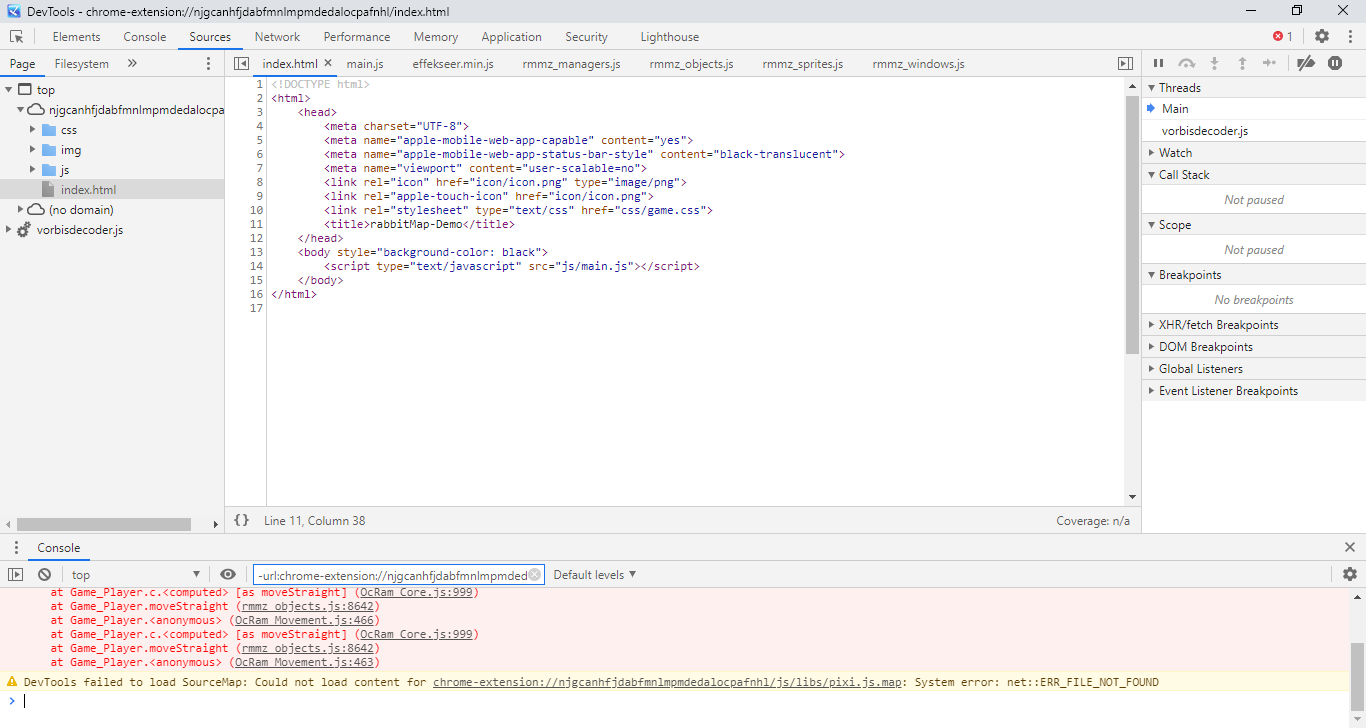Step into next function call
Screen dimensions: 1366x728
pos(1215,64)
